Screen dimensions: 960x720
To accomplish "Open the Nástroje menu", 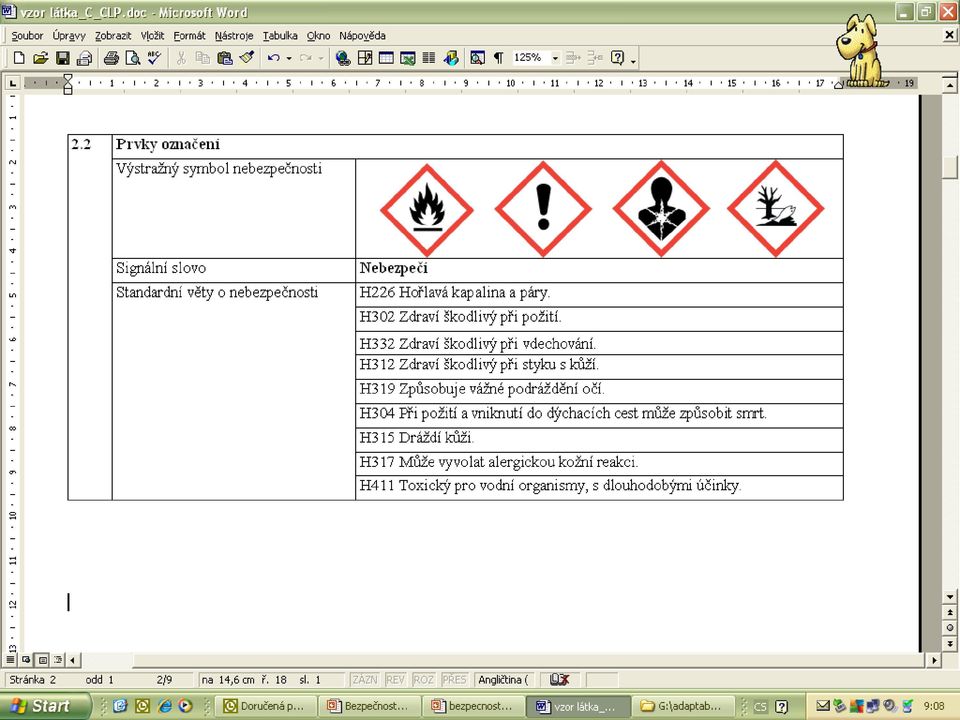I will pos(234,36).
